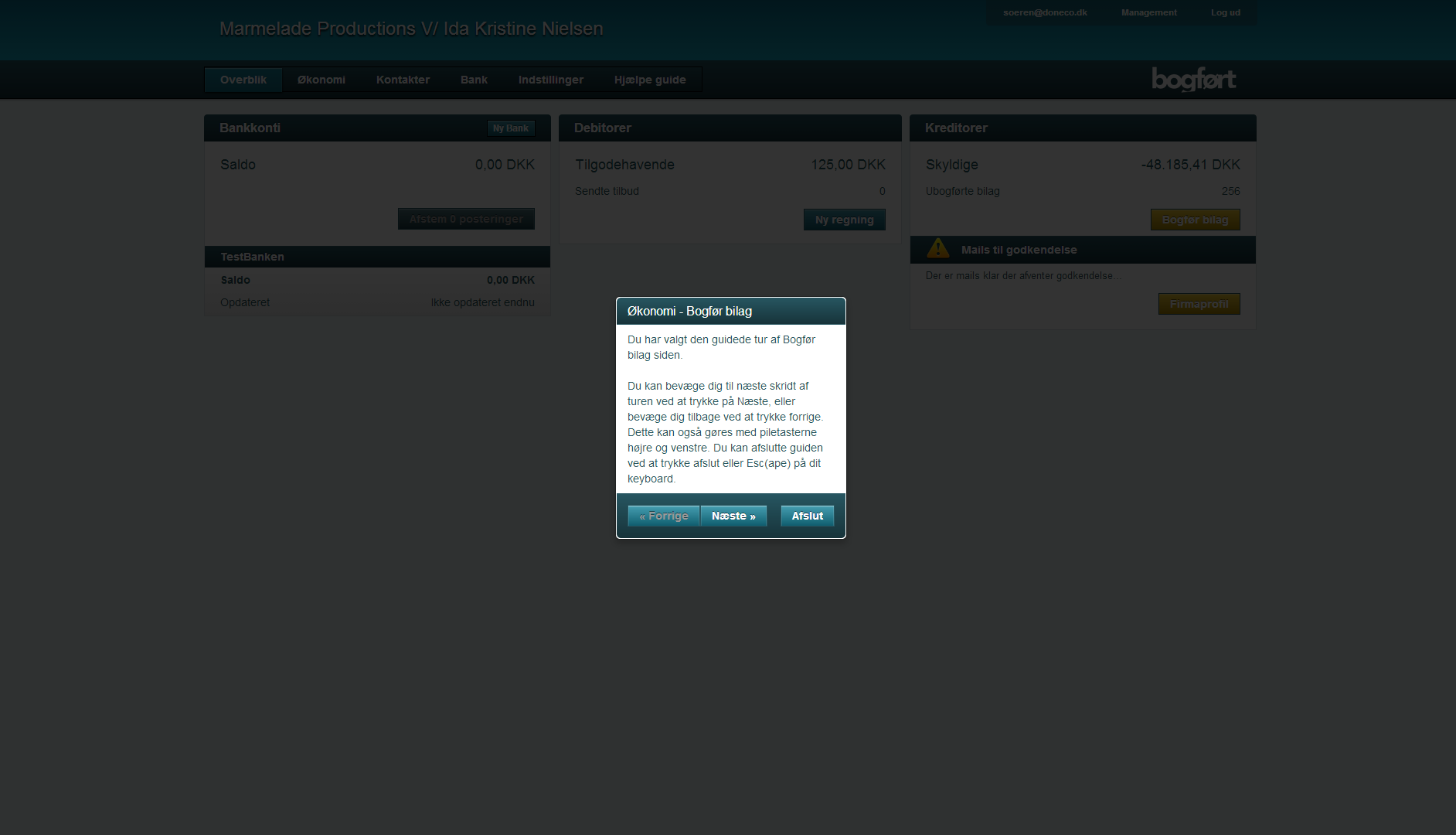1456x835 pixels.
Task: Click the Ny regning button
Action: [x=845, y=220]
